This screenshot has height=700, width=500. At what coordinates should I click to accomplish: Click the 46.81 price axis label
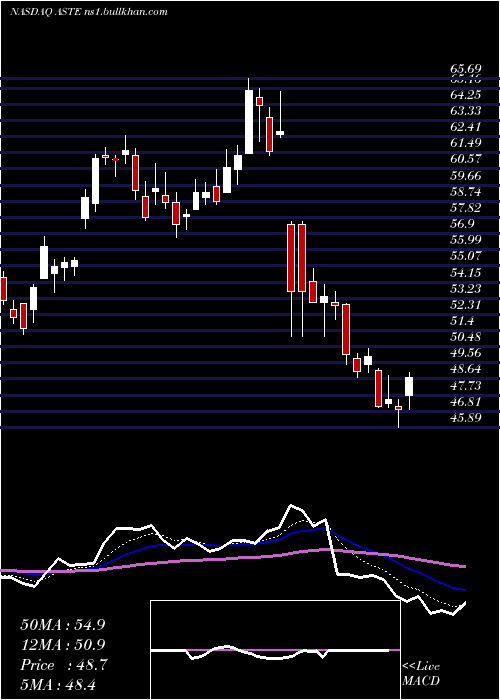[466, 401]
